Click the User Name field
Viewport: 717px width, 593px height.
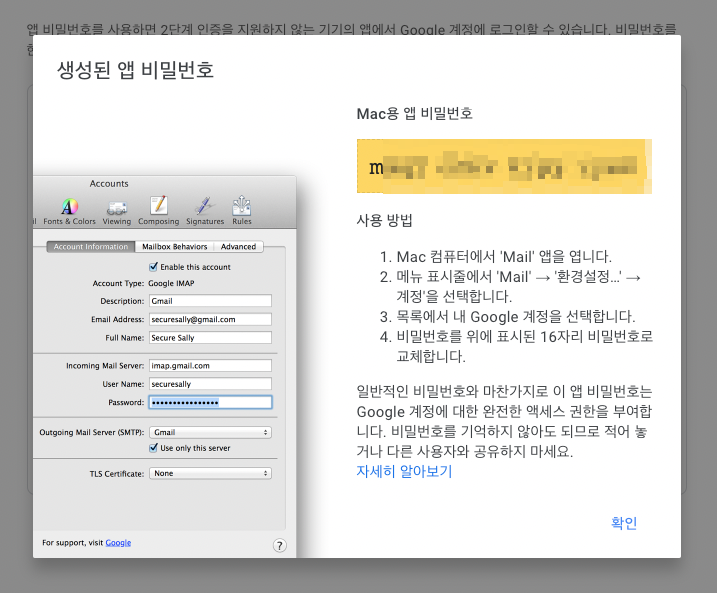click(210, 384)
